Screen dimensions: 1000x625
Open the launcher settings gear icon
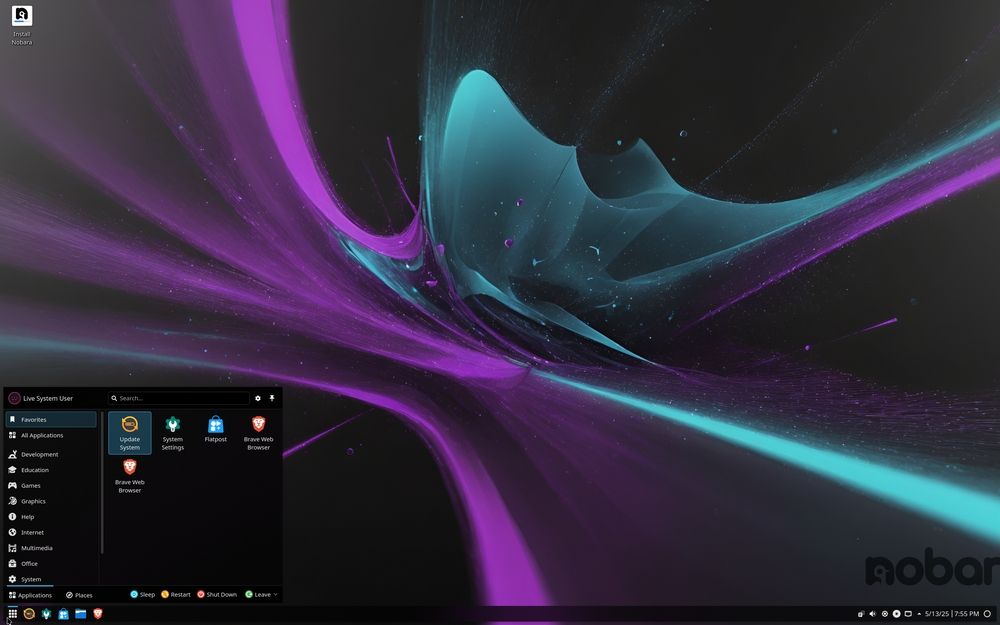pyautogui.click(x=258, y=398)
